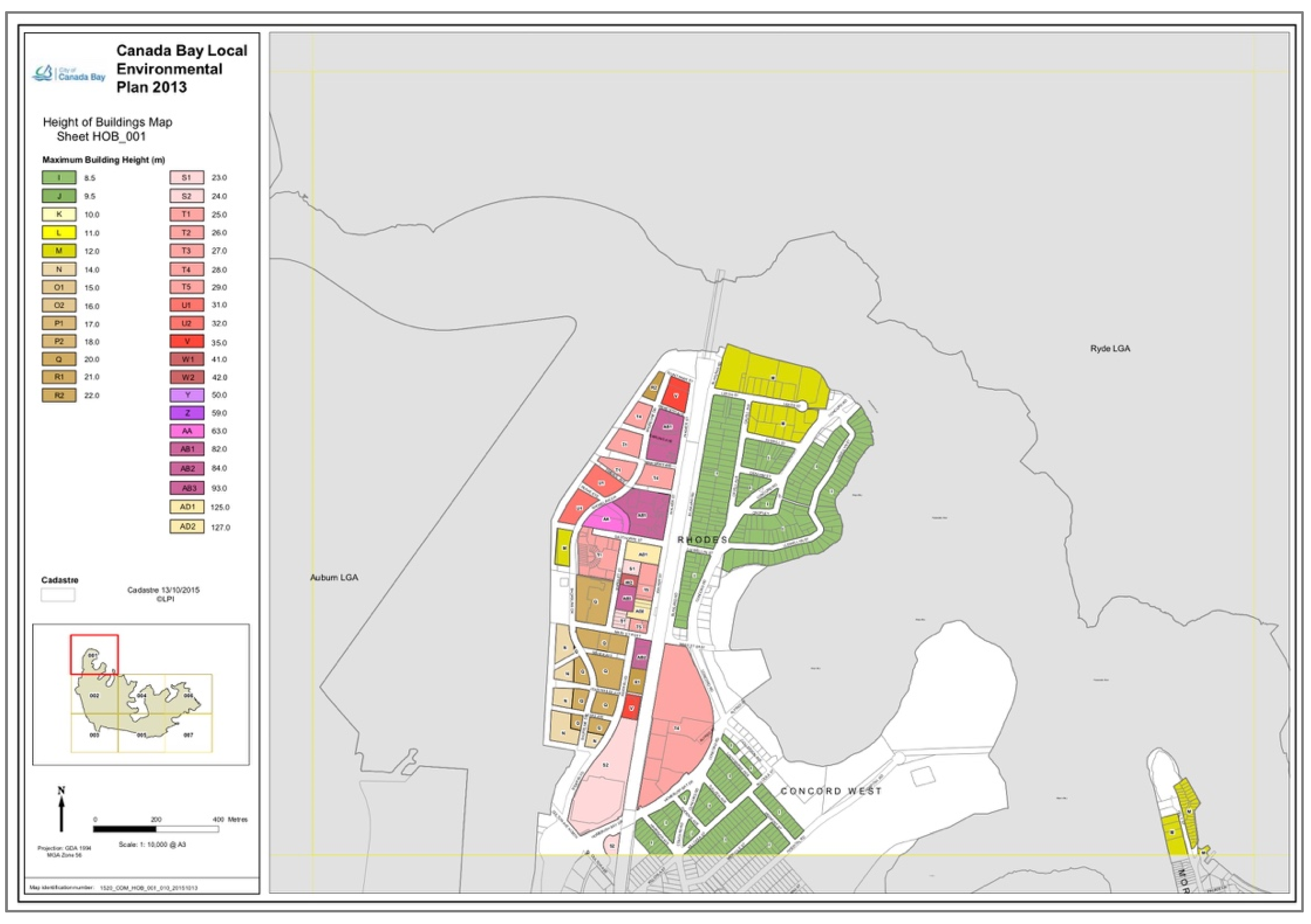Click the RHODES suburb label on map

[702, 539]
